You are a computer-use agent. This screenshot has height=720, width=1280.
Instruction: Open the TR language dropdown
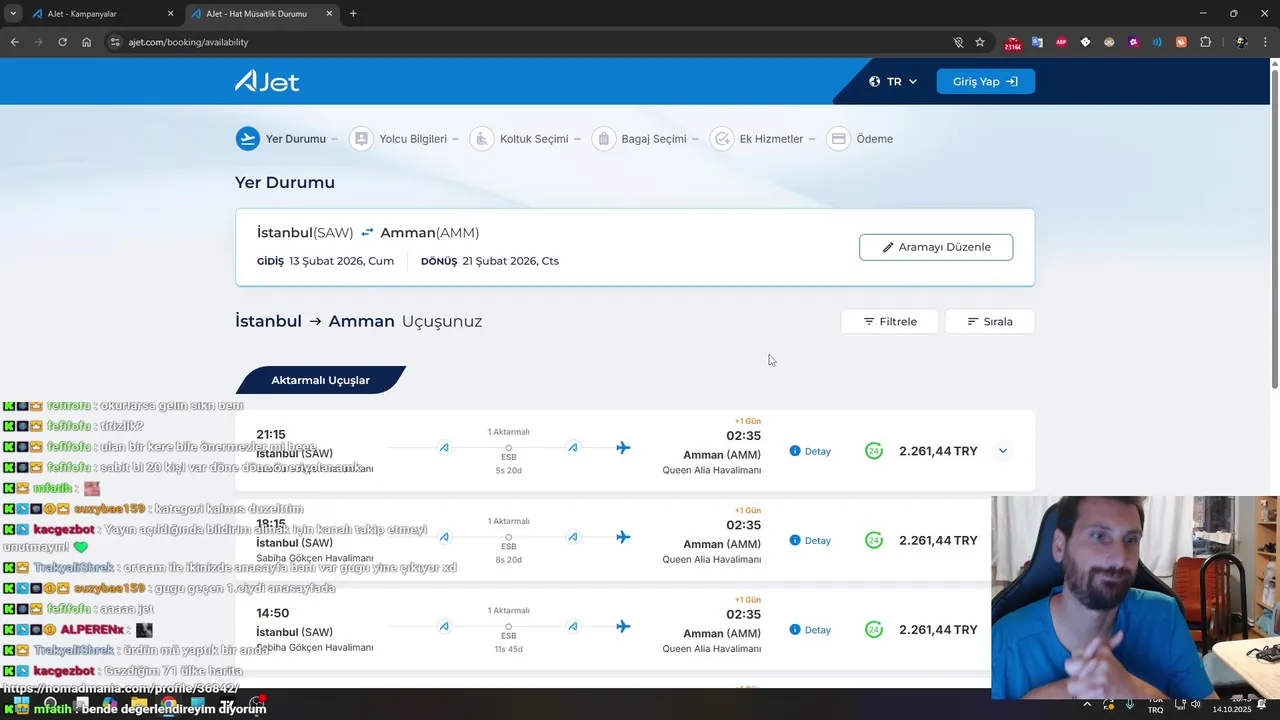point(893,82)
